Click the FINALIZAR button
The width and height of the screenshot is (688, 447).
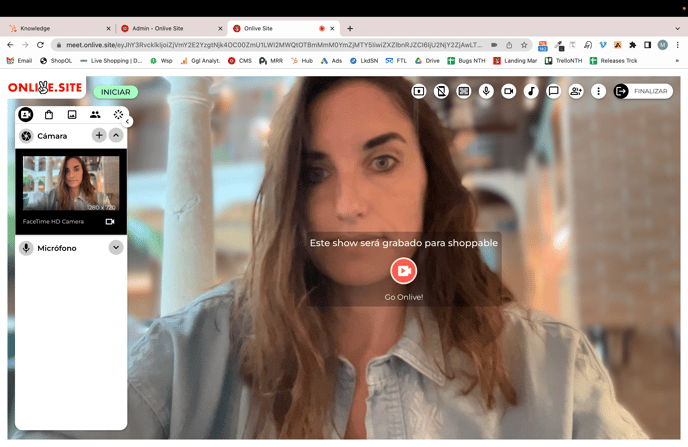[x=642, y=91]
